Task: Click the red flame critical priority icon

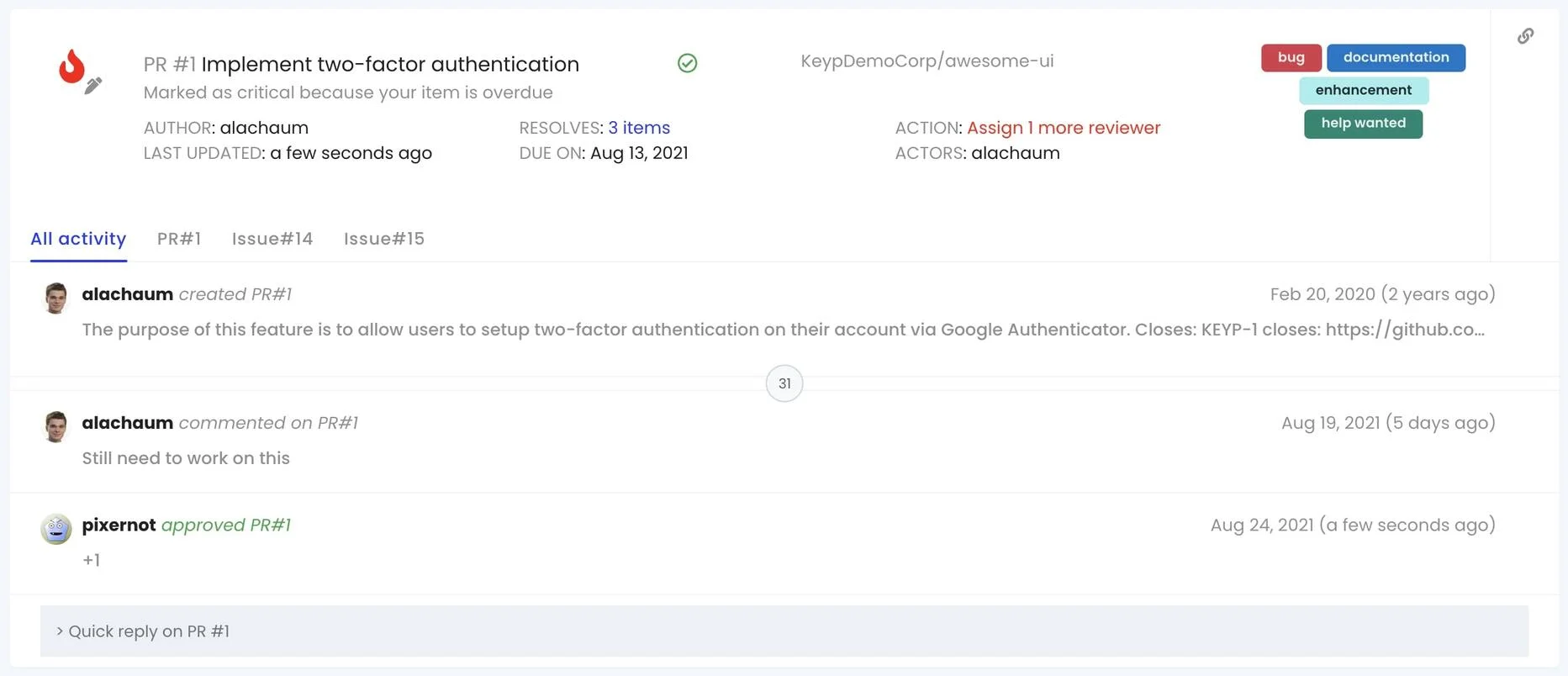Action: click(71, 66)
